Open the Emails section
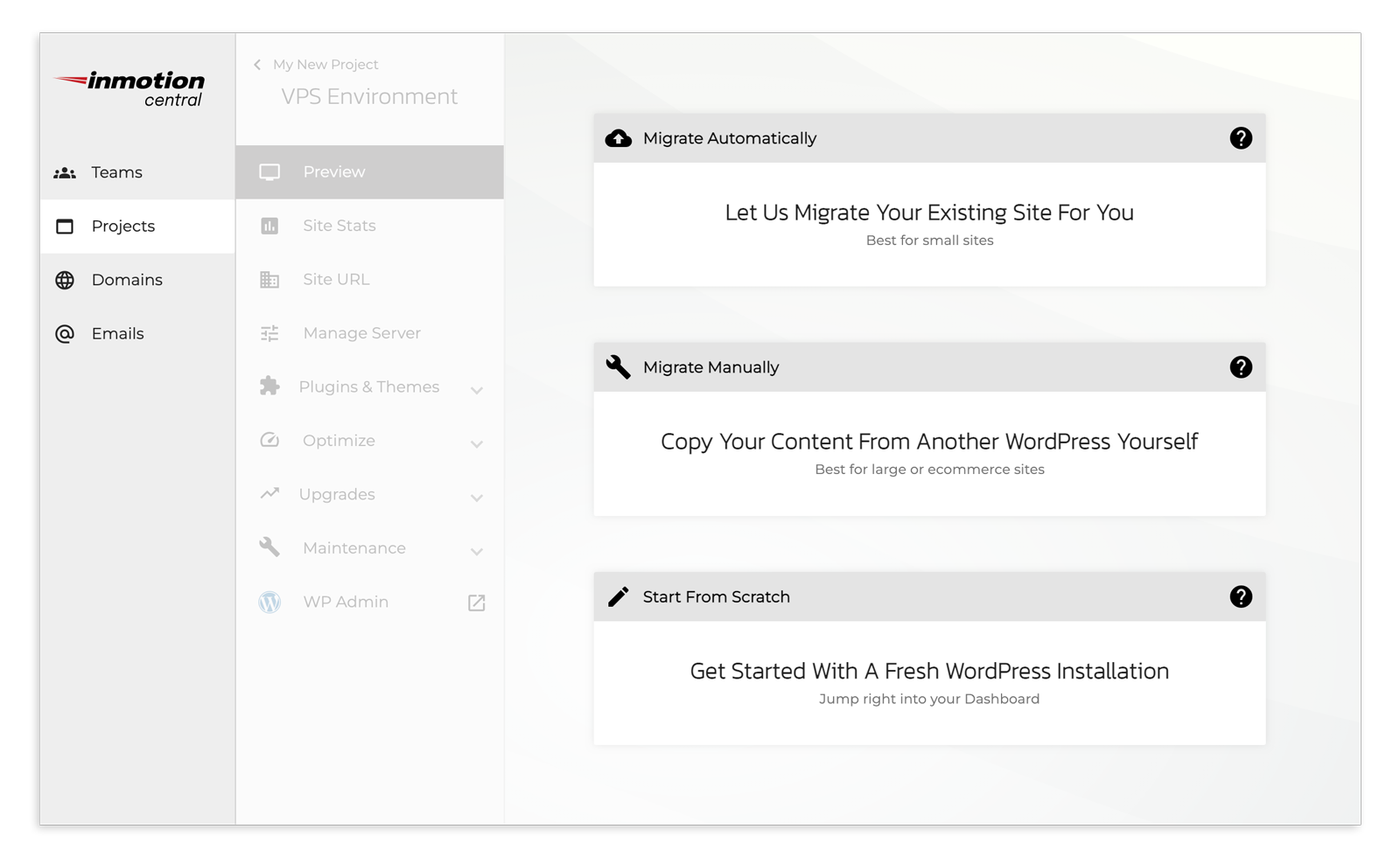The height and width of the screenshot is (864, 1400). [137, 334]
